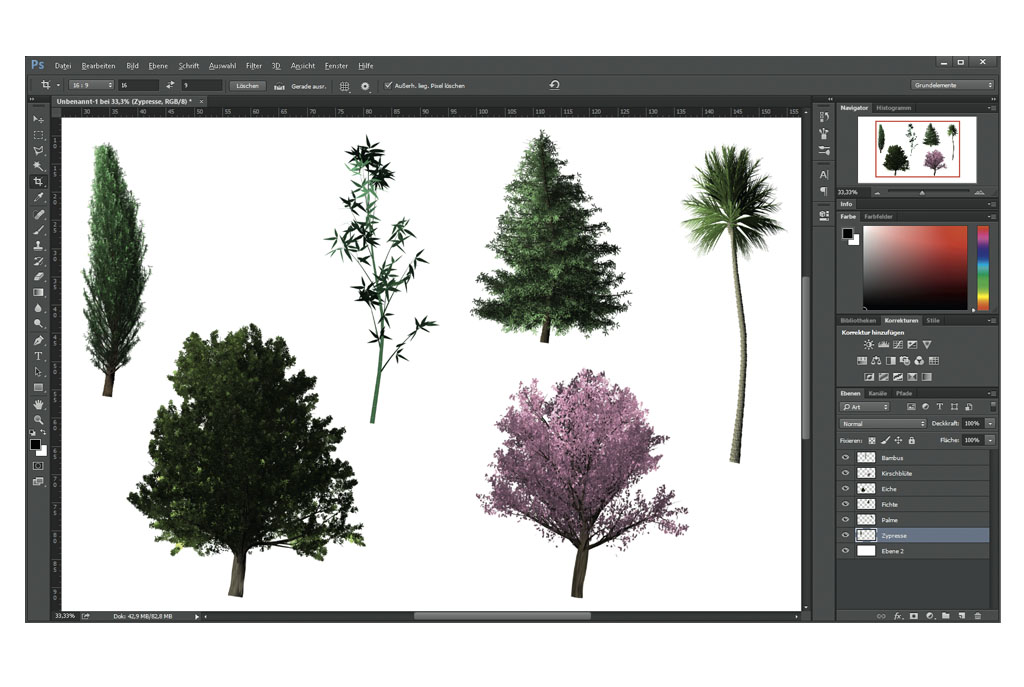This screenshot has width=1024, height=687.
Task: Select the Magic Wand tool
Action: click(38, 166)
